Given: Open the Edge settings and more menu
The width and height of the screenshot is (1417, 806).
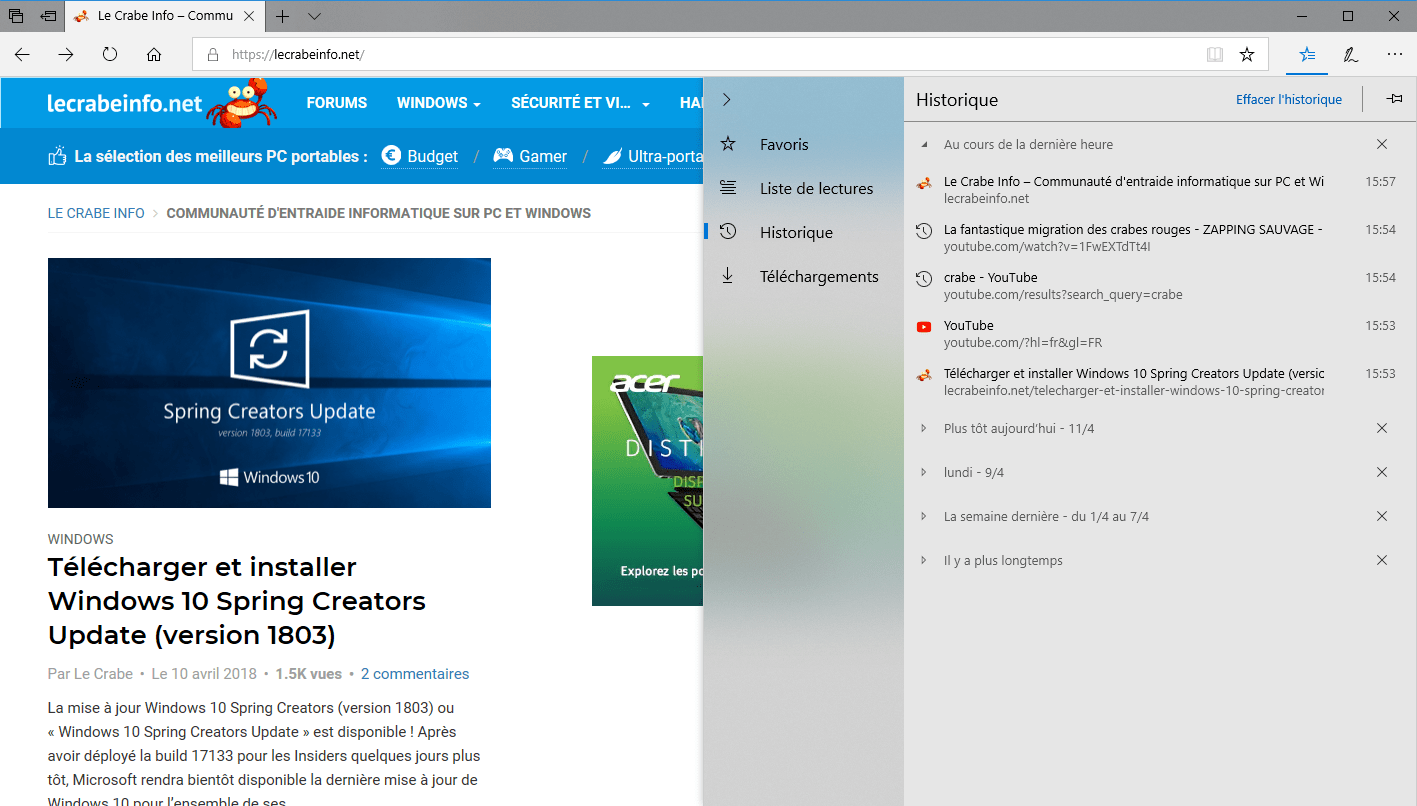Looking at the screenshot, I should click(x=1395, y=55).
